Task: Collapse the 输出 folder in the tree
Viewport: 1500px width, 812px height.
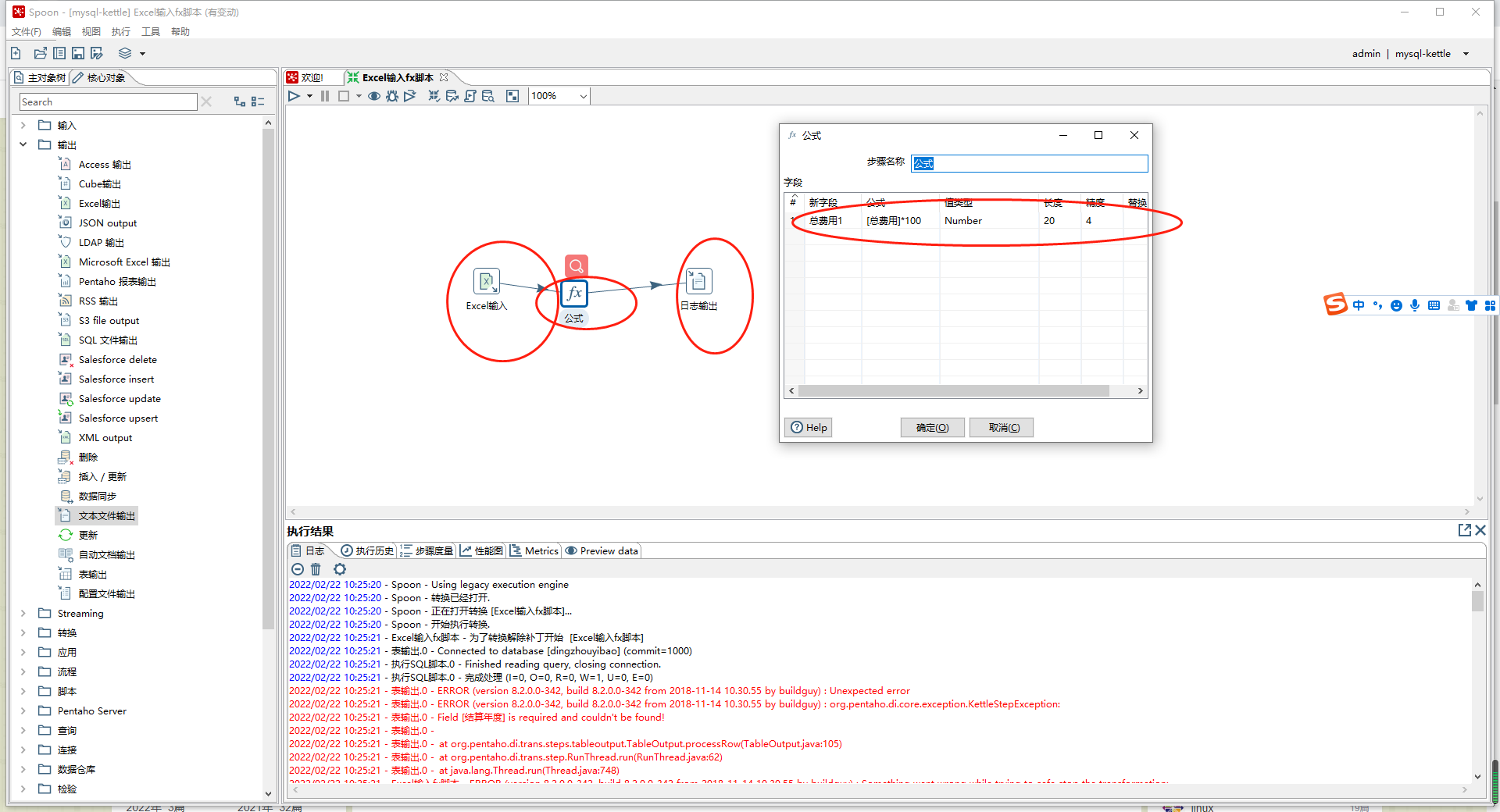Action: point(23,144)
